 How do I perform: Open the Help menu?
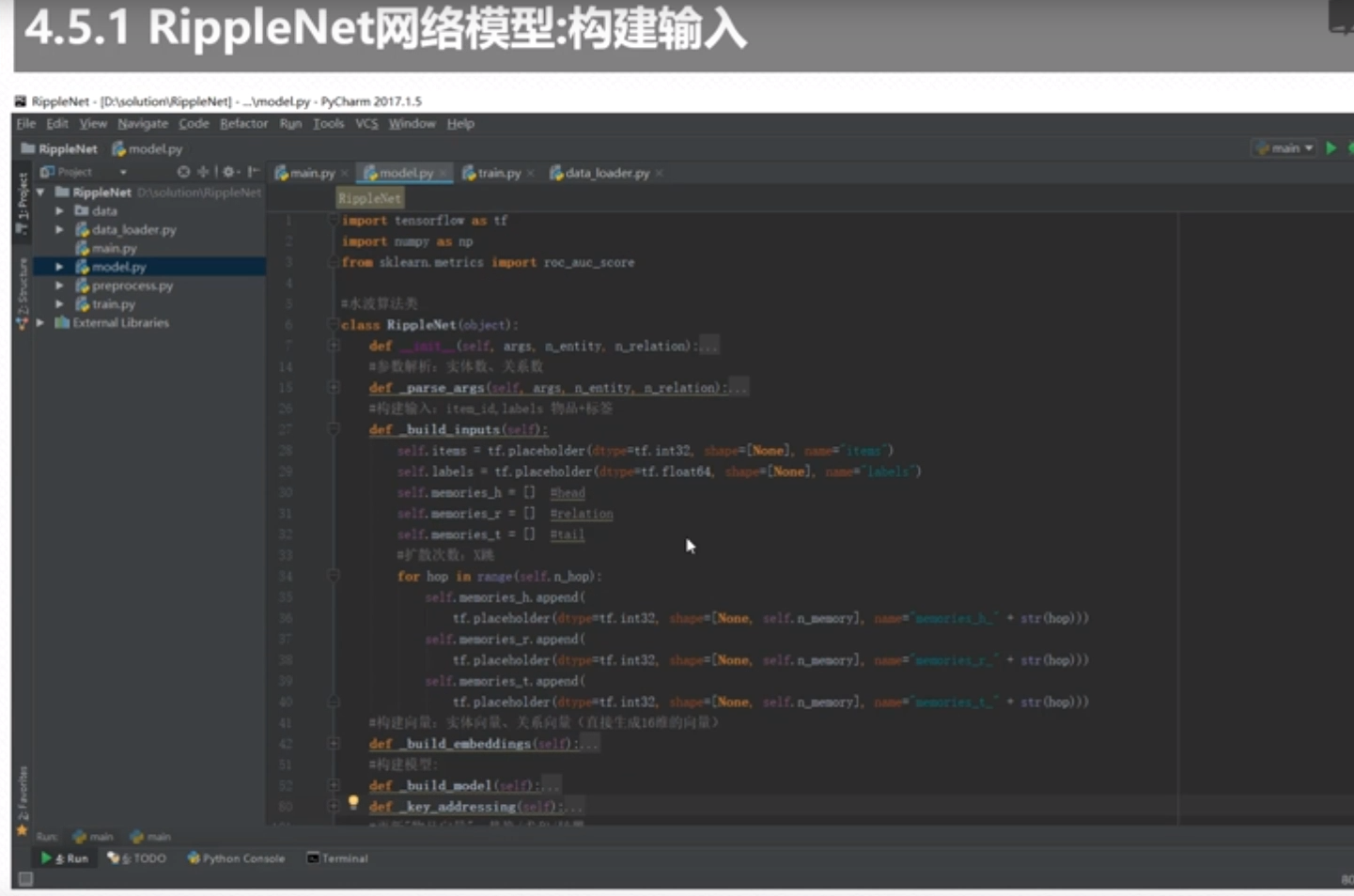click(x=460, y=124)
